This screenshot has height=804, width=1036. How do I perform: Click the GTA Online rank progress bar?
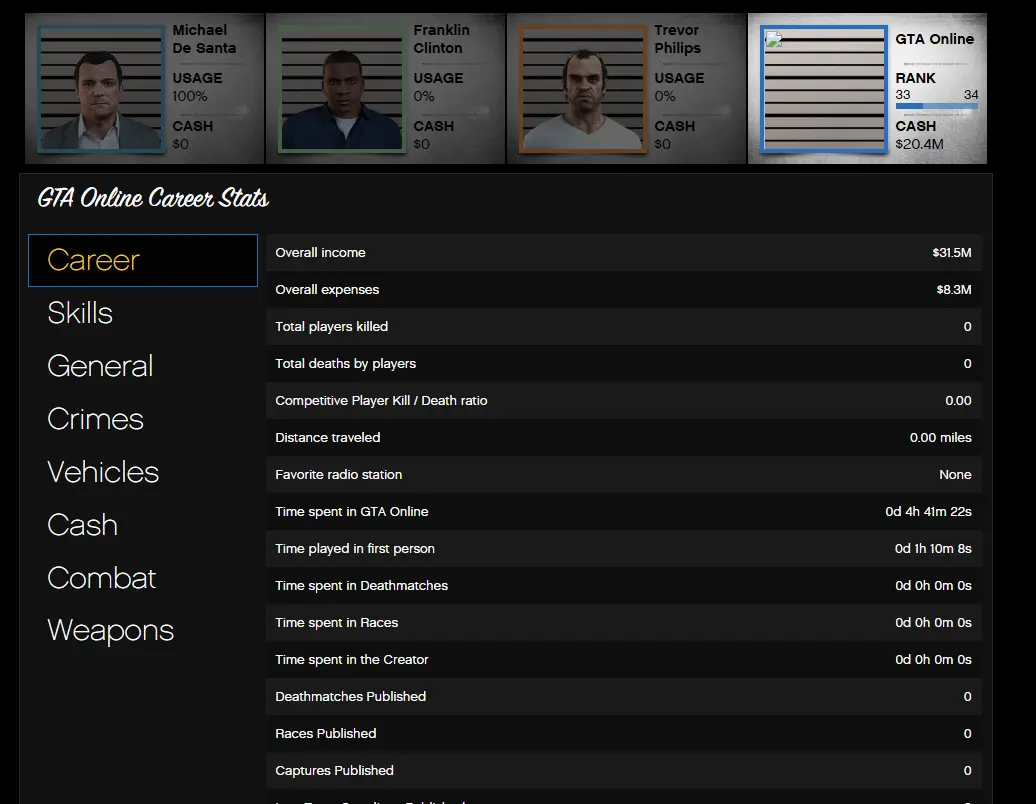(x=936, y=106)
